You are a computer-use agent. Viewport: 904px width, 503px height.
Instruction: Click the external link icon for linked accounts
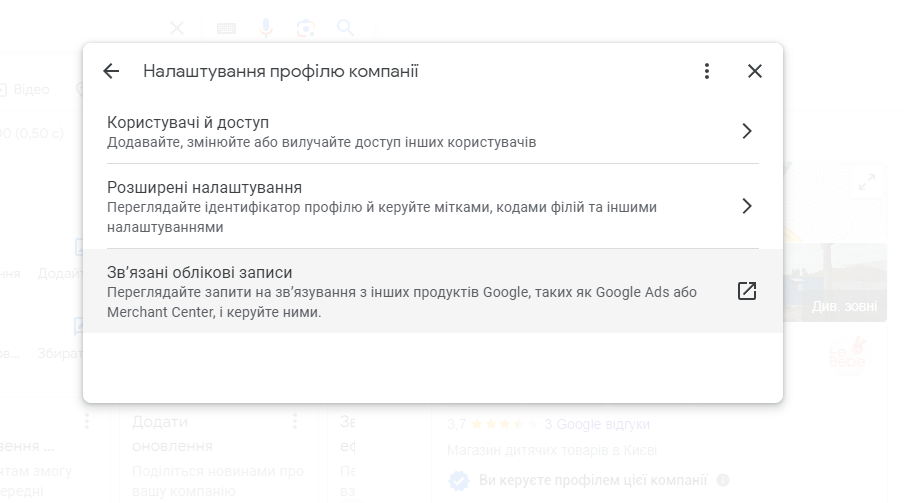coord(746,291)
